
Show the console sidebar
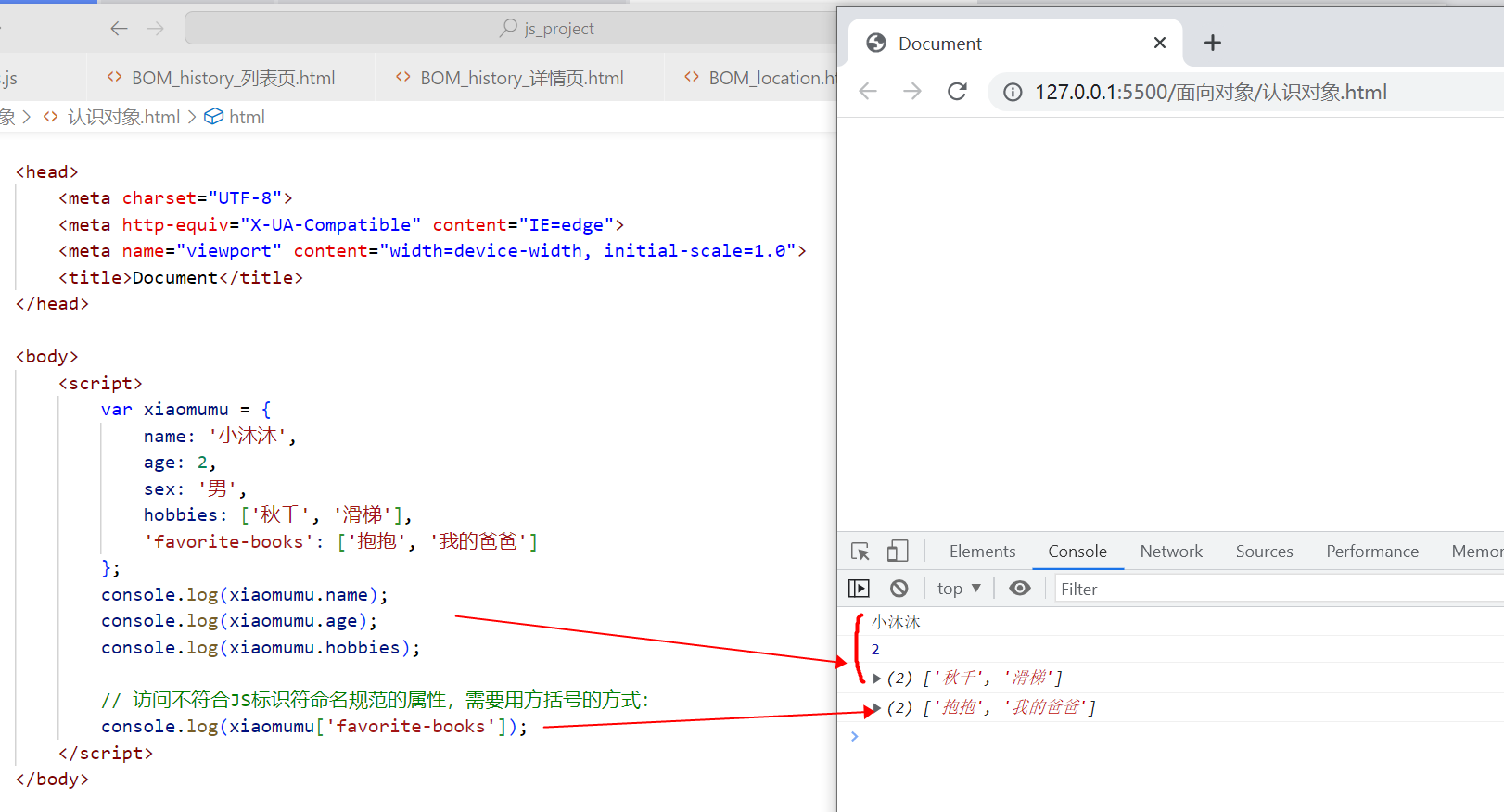pyautogui.click(x=859, y=589)
